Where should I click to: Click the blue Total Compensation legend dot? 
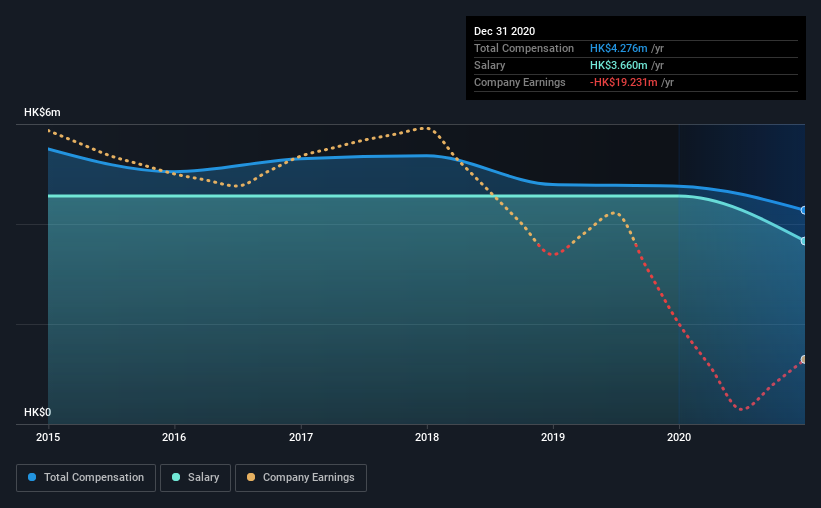(x=32, y=477)
